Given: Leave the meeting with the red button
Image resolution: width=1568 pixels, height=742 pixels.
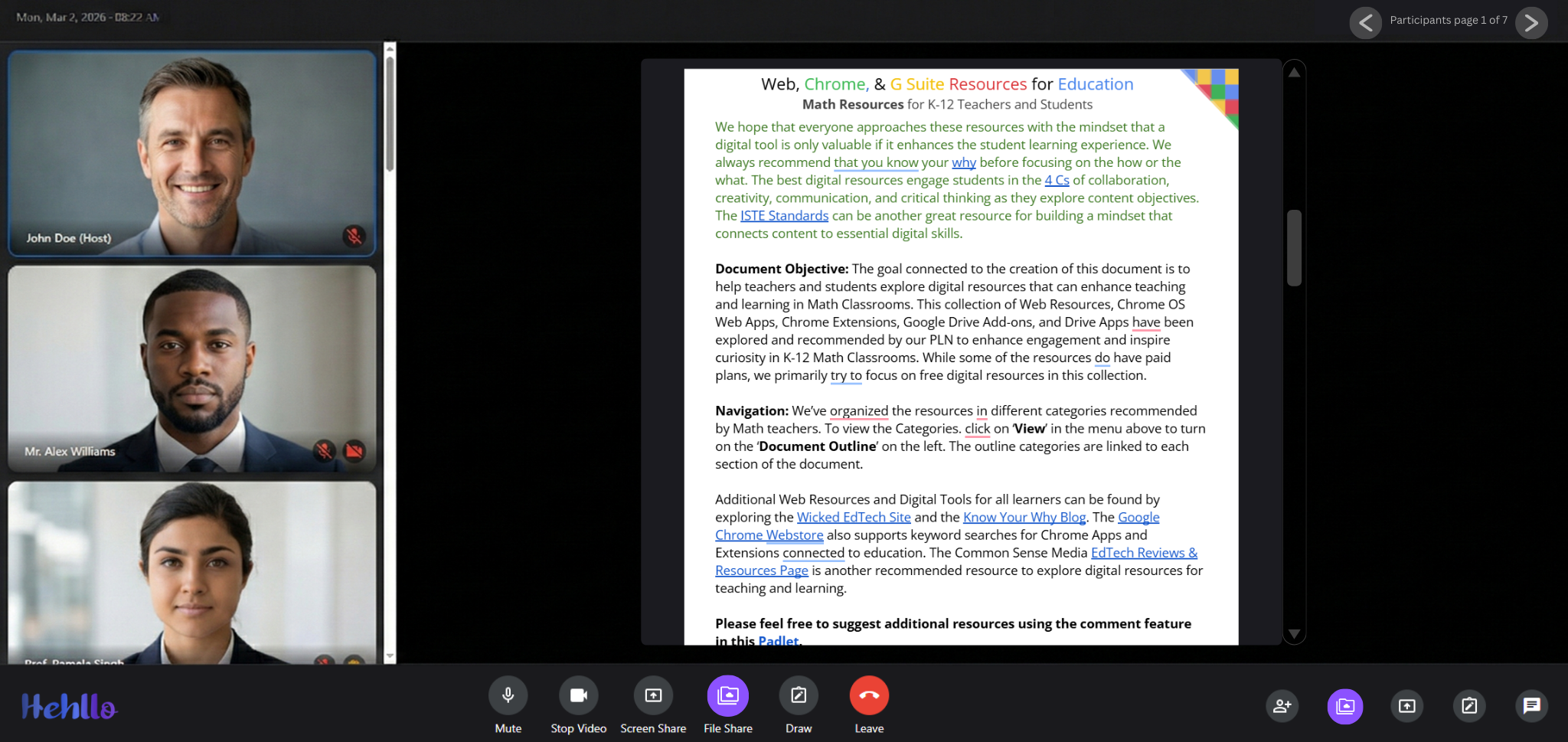Looking at the screenshot, I should point(869,695).
